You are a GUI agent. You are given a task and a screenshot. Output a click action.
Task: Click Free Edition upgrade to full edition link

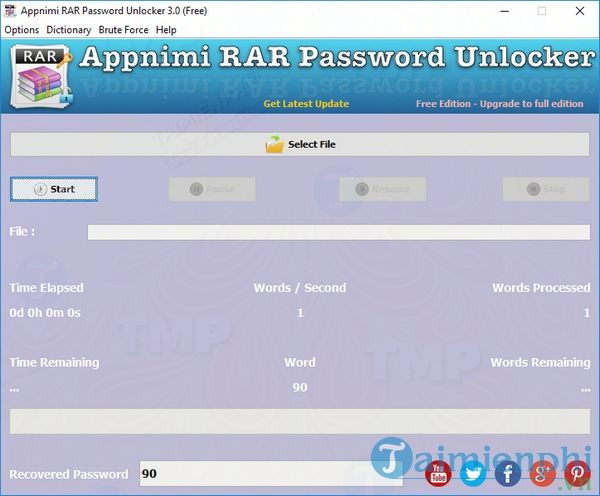point(500,104)
